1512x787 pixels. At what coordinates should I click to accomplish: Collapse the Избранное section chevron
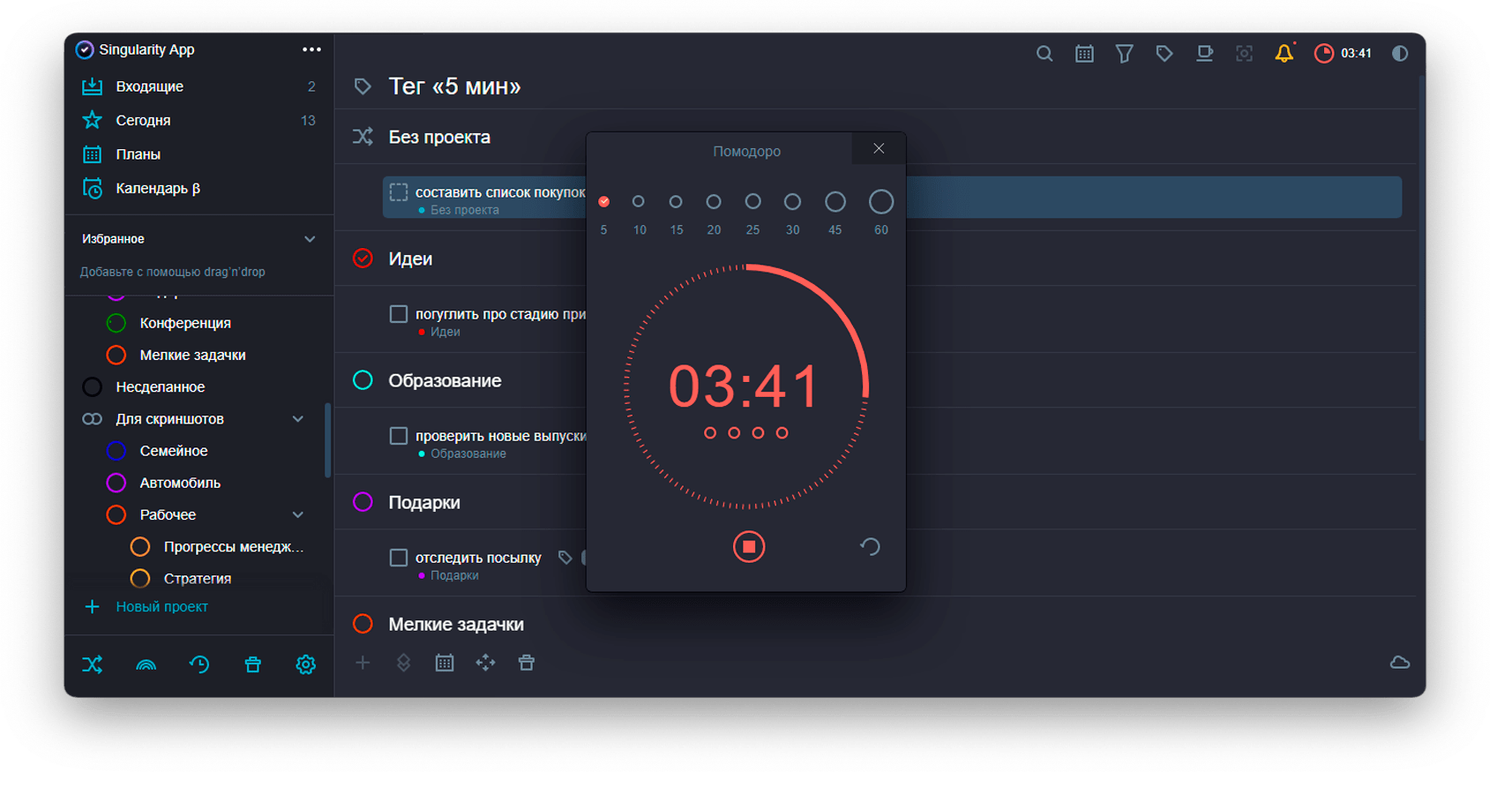[x=310, y=239]
